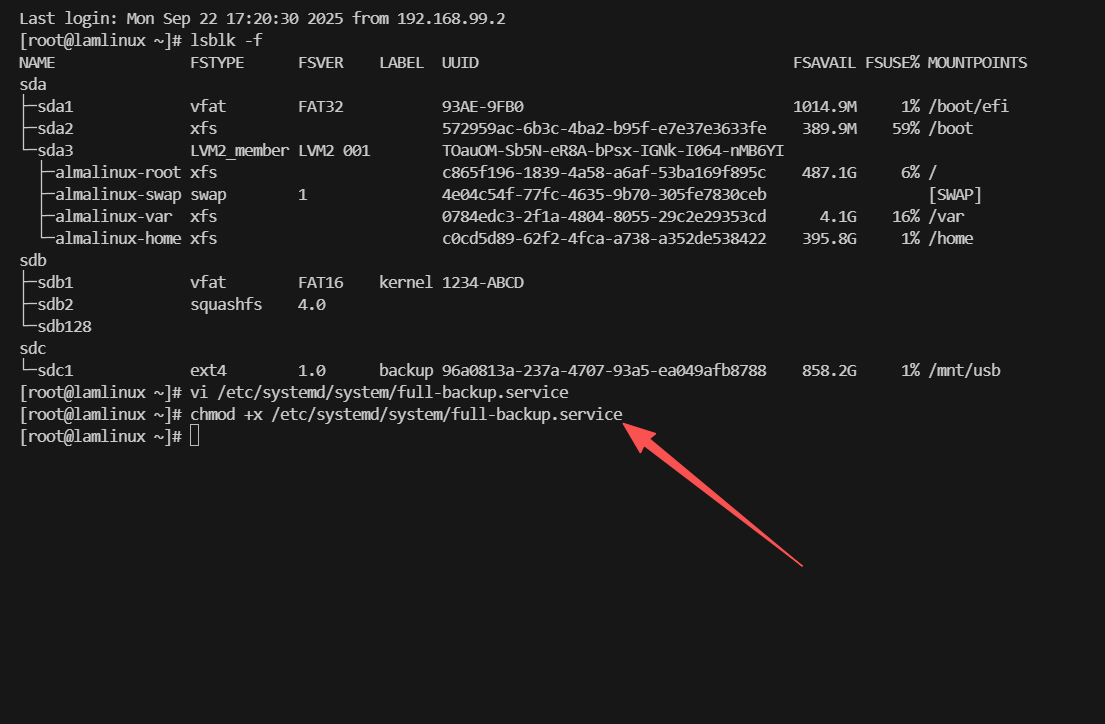Select the almalinux-swap volume name
The width and height of the screenshot is (1105, 724).
coord(118,194)
